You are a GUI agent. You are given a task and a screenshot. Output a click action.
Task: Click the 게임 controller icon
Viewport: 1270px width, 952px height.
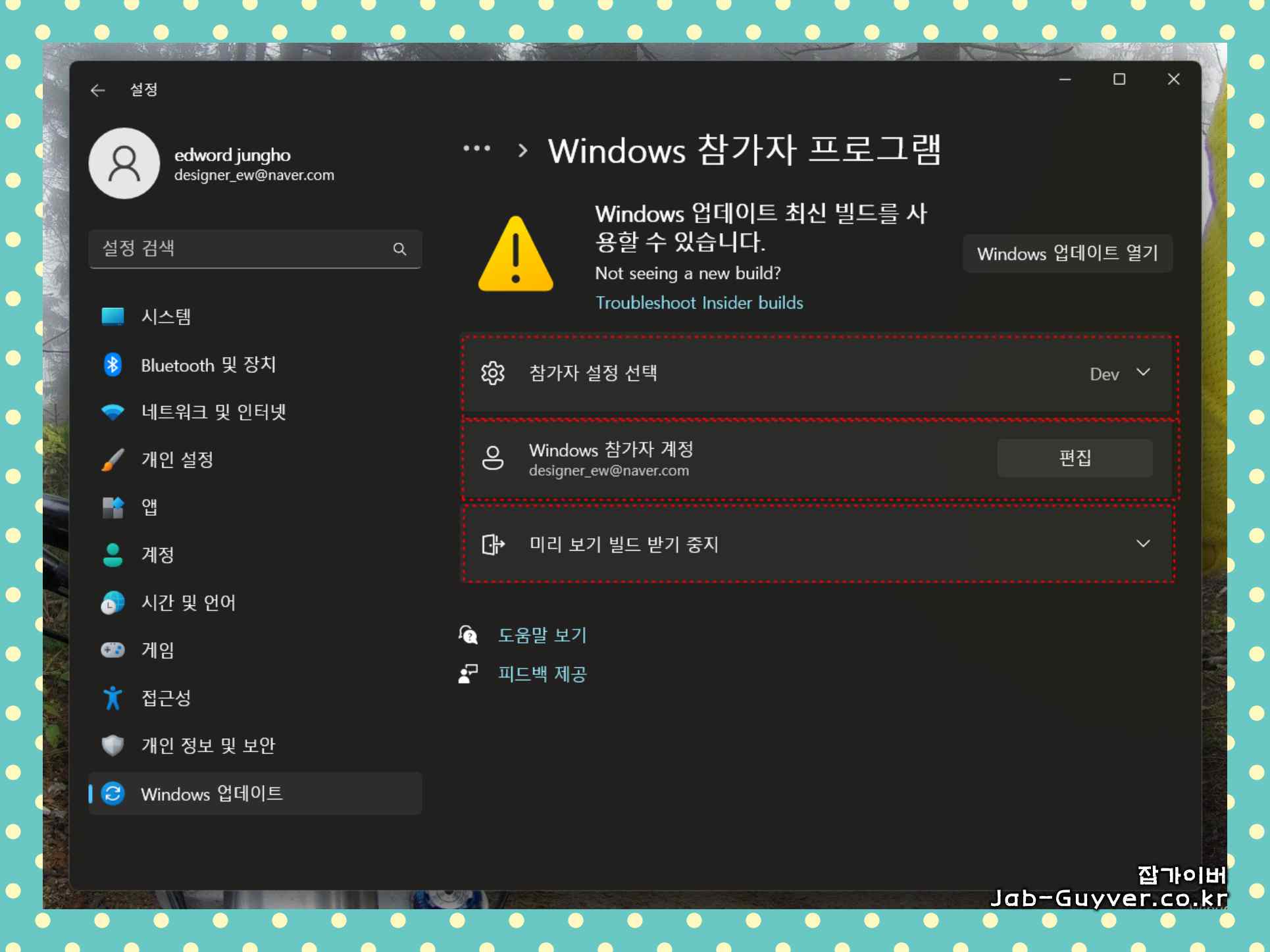(113, 650)
